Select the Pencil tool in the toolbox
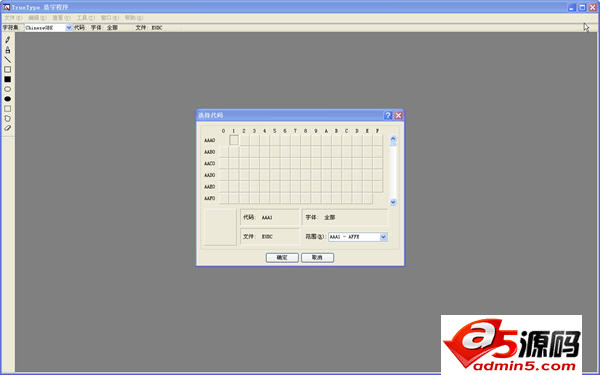The image size is (600, 375). [x=8, y=40]
